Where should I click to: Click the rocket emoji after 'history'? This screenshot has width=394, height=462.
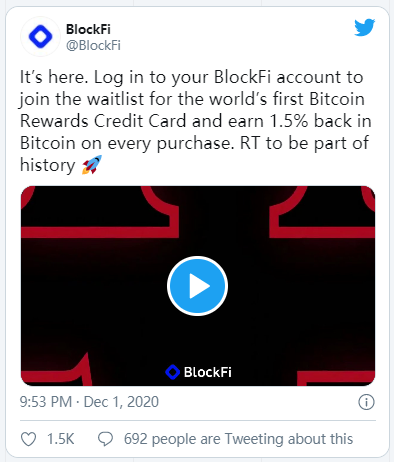tap(92, 165)
